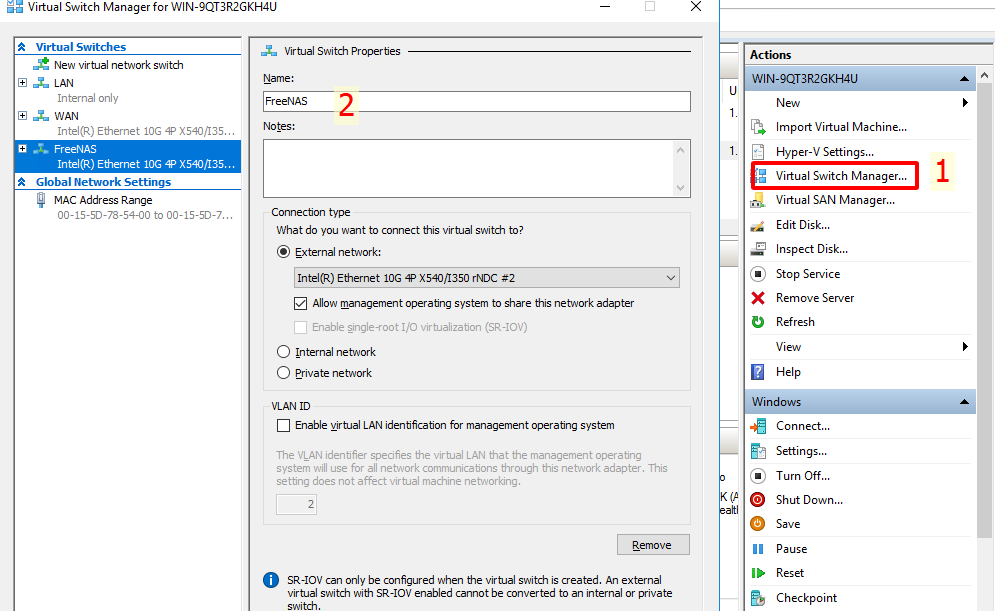Image resolution: width=995 pixels, height=611 pixels.
Task: Select New virtual network switch
Action: (118, 65)
